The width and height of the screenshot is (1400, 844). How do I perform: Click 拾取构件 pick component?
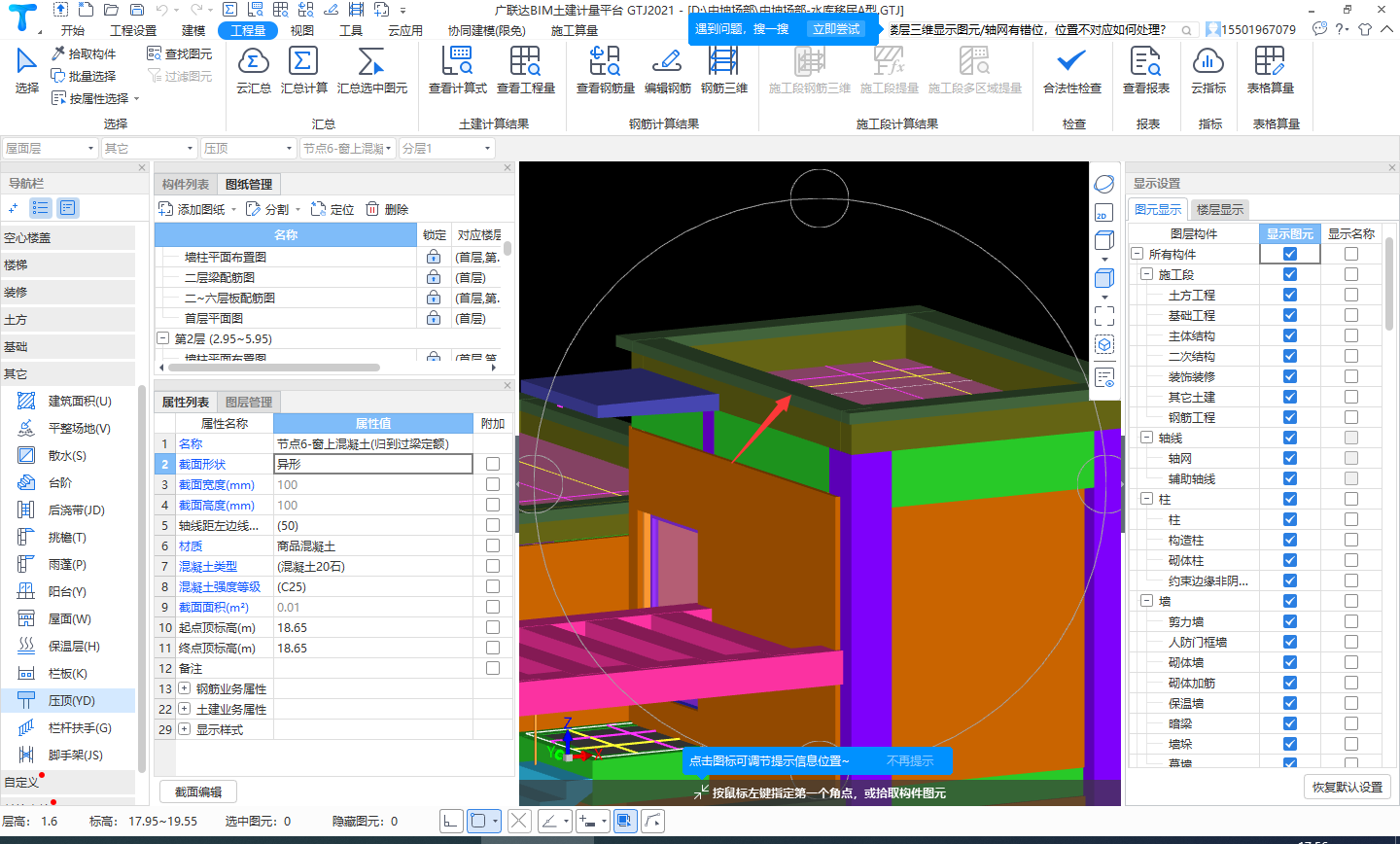[x=84, y=53]
